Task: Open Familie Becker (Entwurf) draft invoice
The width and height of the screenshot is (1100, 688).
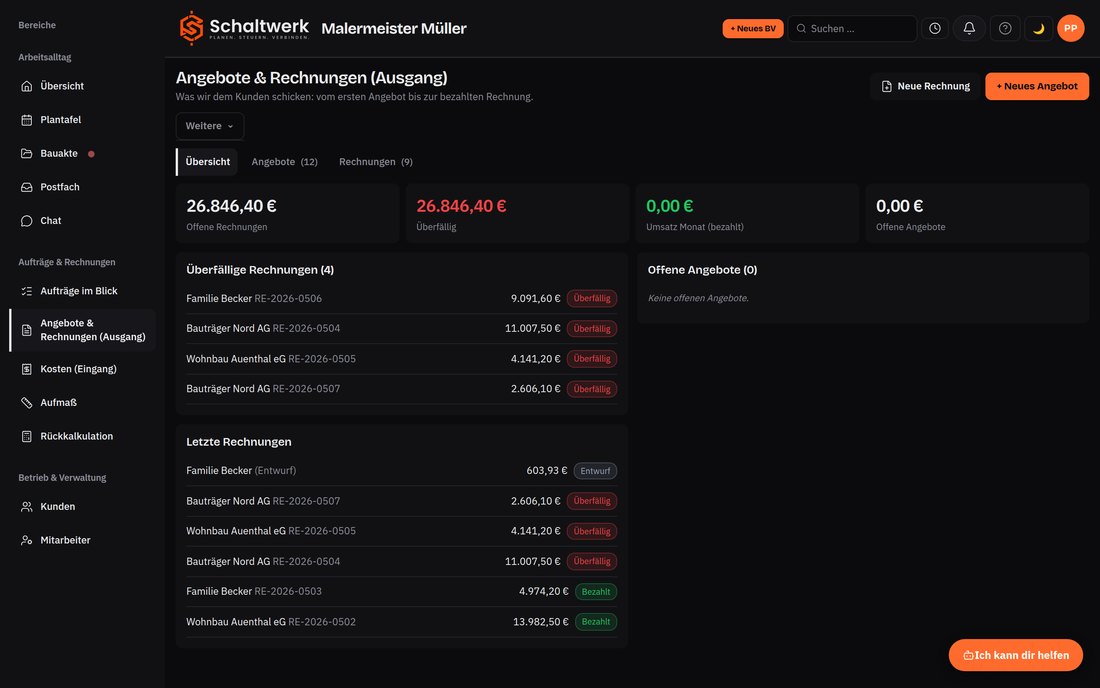Action: coord(401,471)
